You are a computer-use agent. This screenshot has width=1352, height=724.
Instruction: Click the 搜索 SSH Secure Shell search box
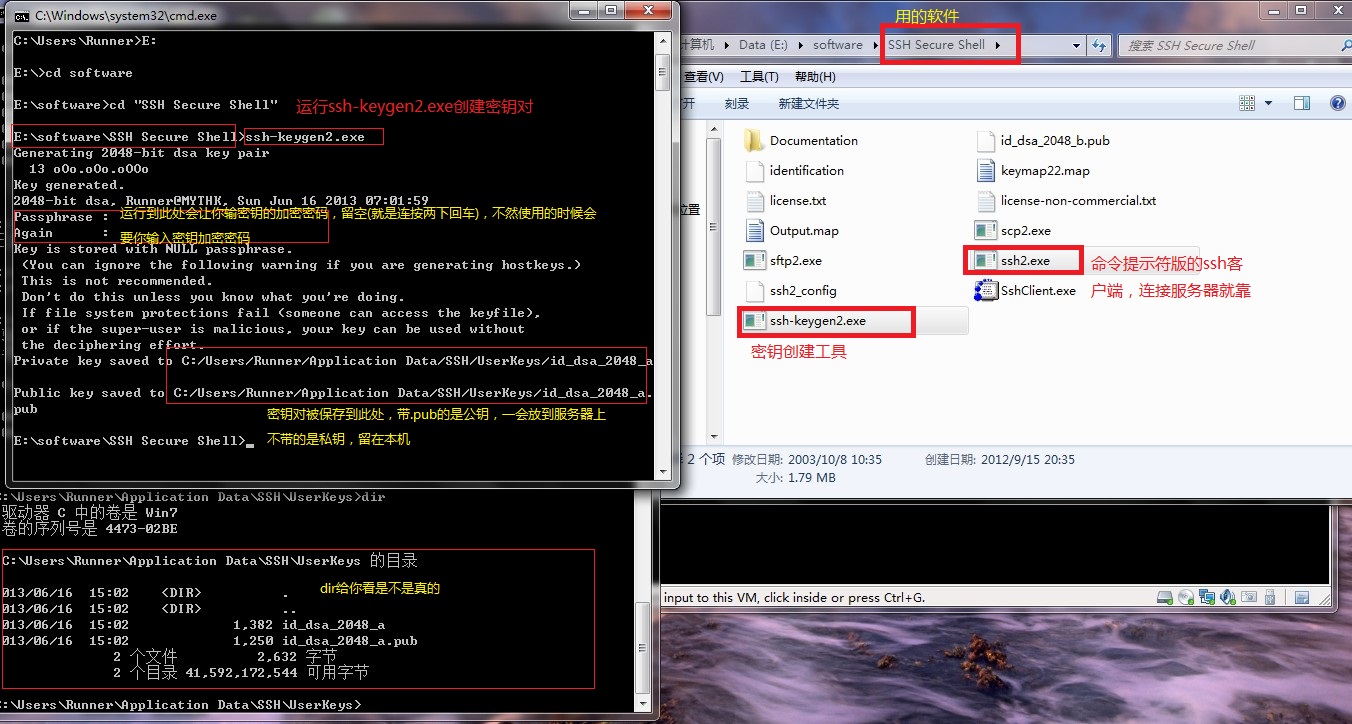point(1240,44)
